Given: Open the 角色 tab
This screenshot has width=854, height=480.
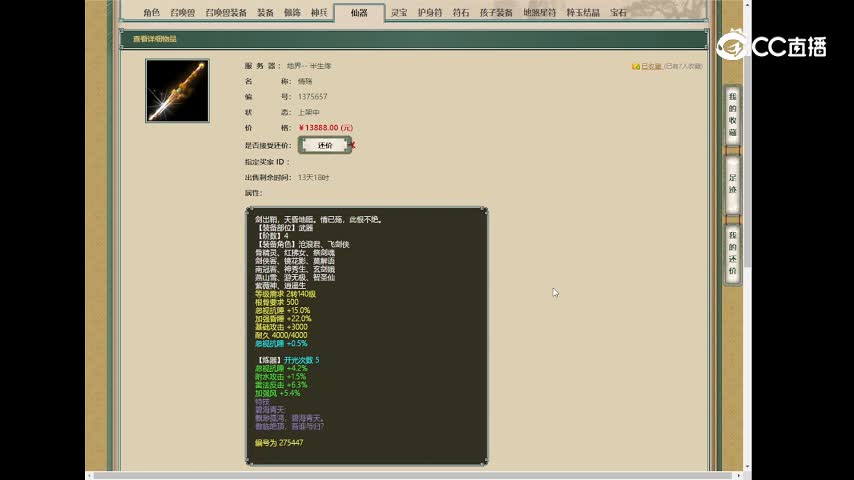Looking at the screenshot, I should click(x=151, y=13).
